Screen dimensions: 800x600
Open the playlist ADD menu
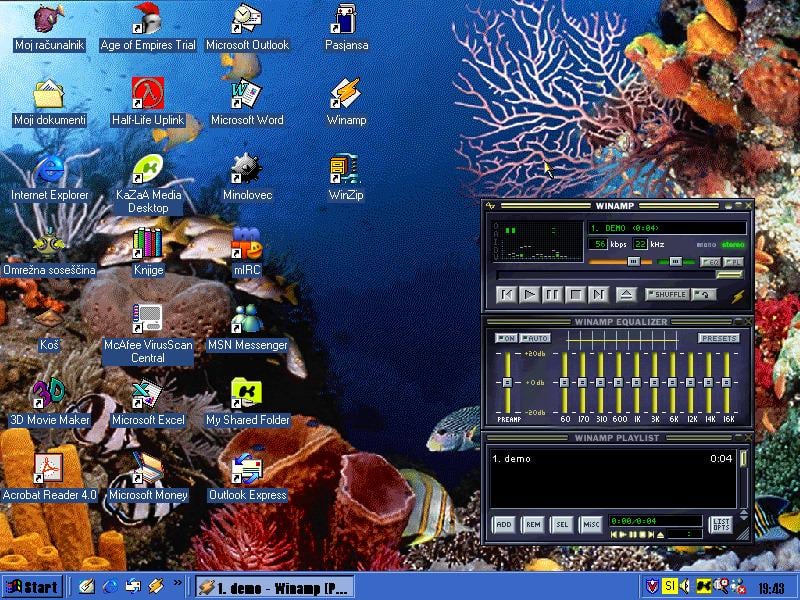504,524
